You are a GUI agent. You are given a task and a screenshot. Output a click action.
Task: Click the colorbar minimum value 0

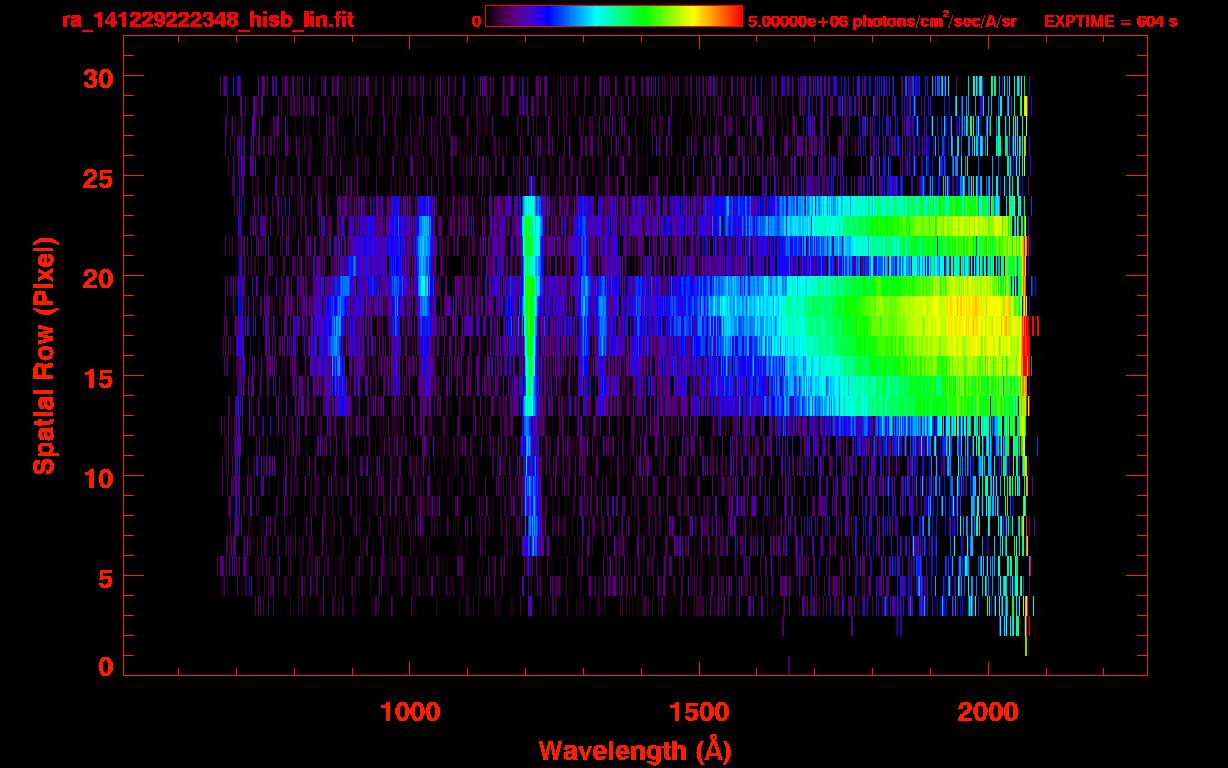click(476, 21)
